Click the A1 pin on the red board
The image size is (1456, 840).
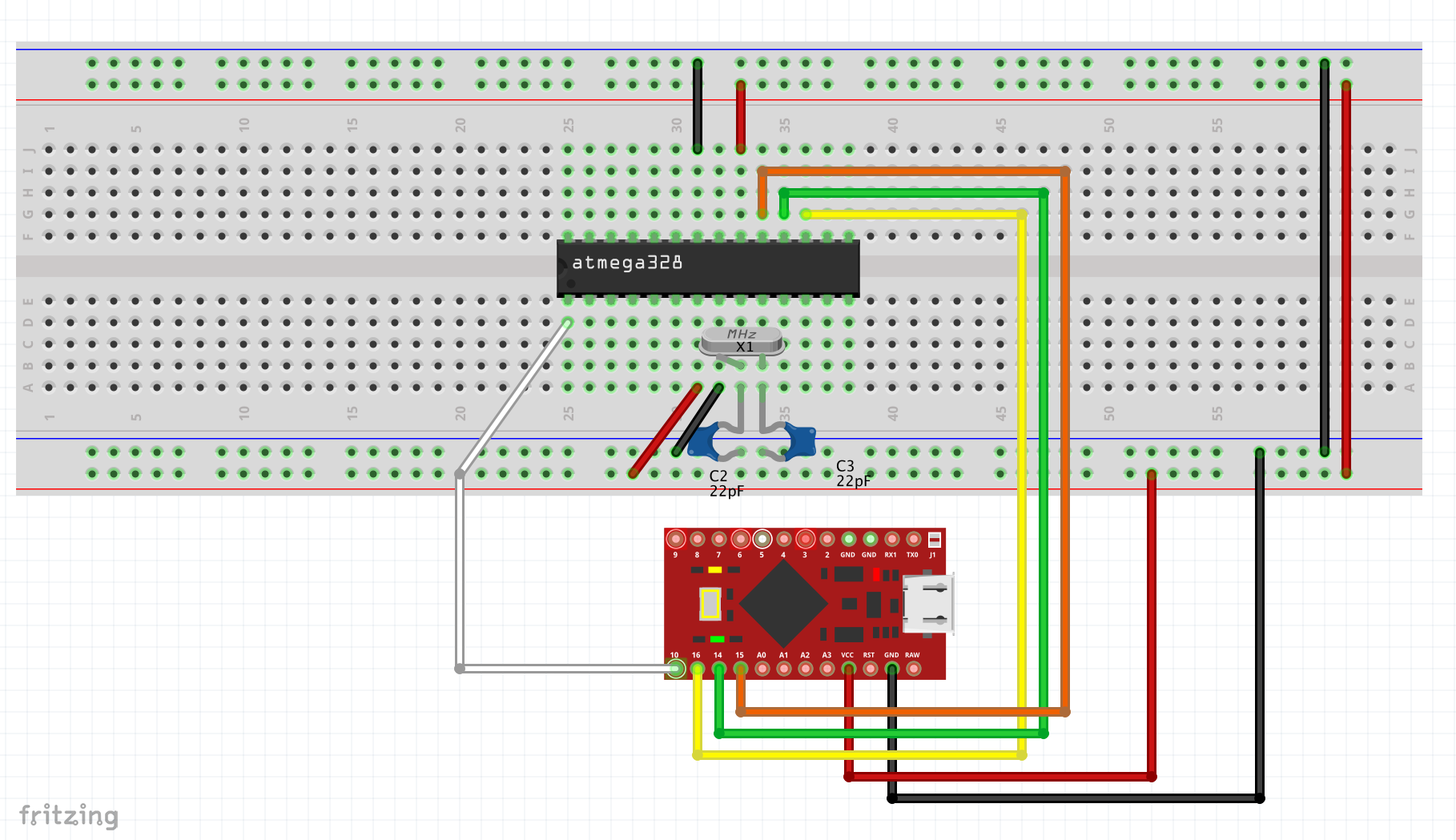784,669
